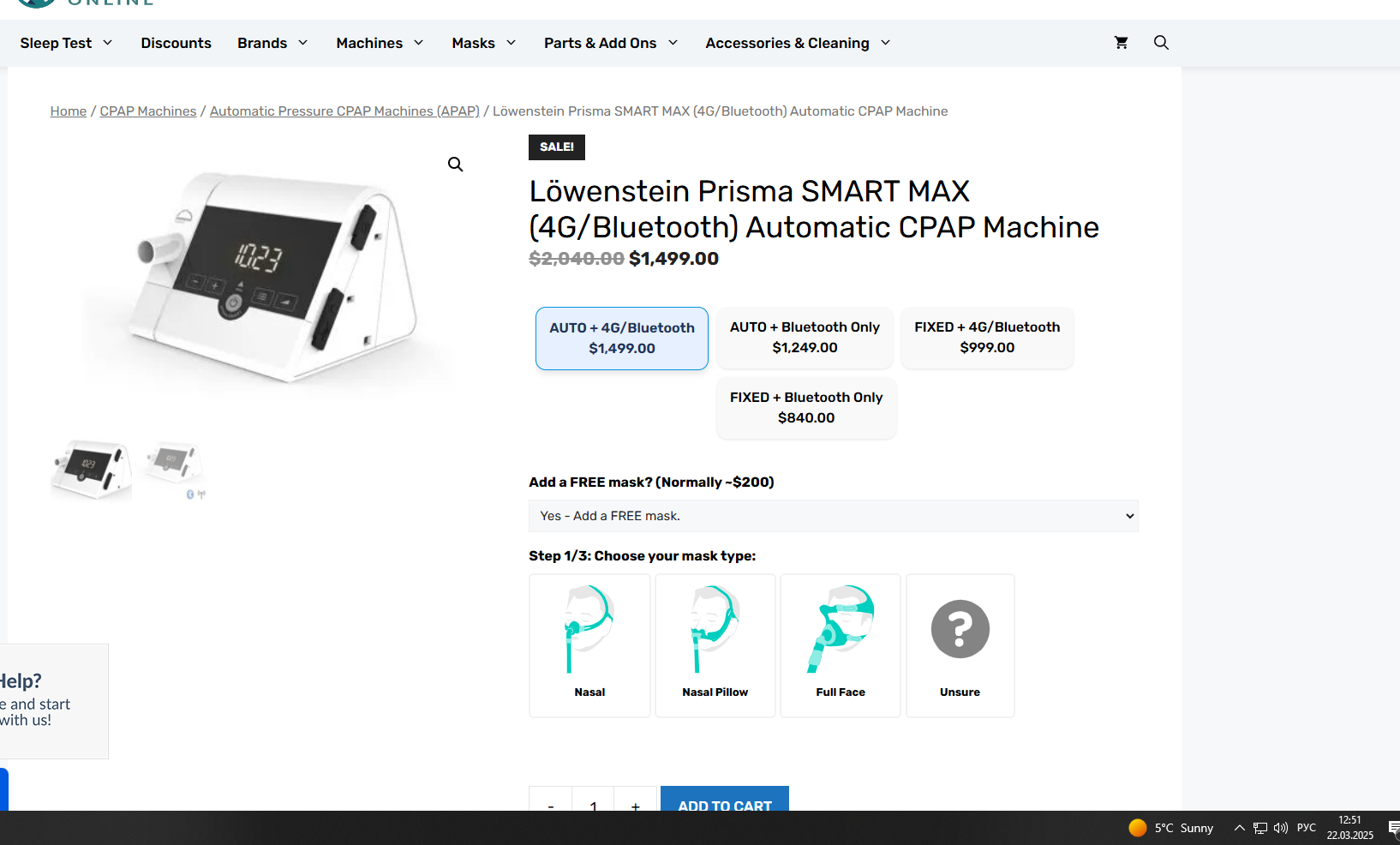This screenshot has height=845, width=1400.
Task: Select AUTO + 4G/Bluetooth $1,499.00 variant
Action: (622, 339)
